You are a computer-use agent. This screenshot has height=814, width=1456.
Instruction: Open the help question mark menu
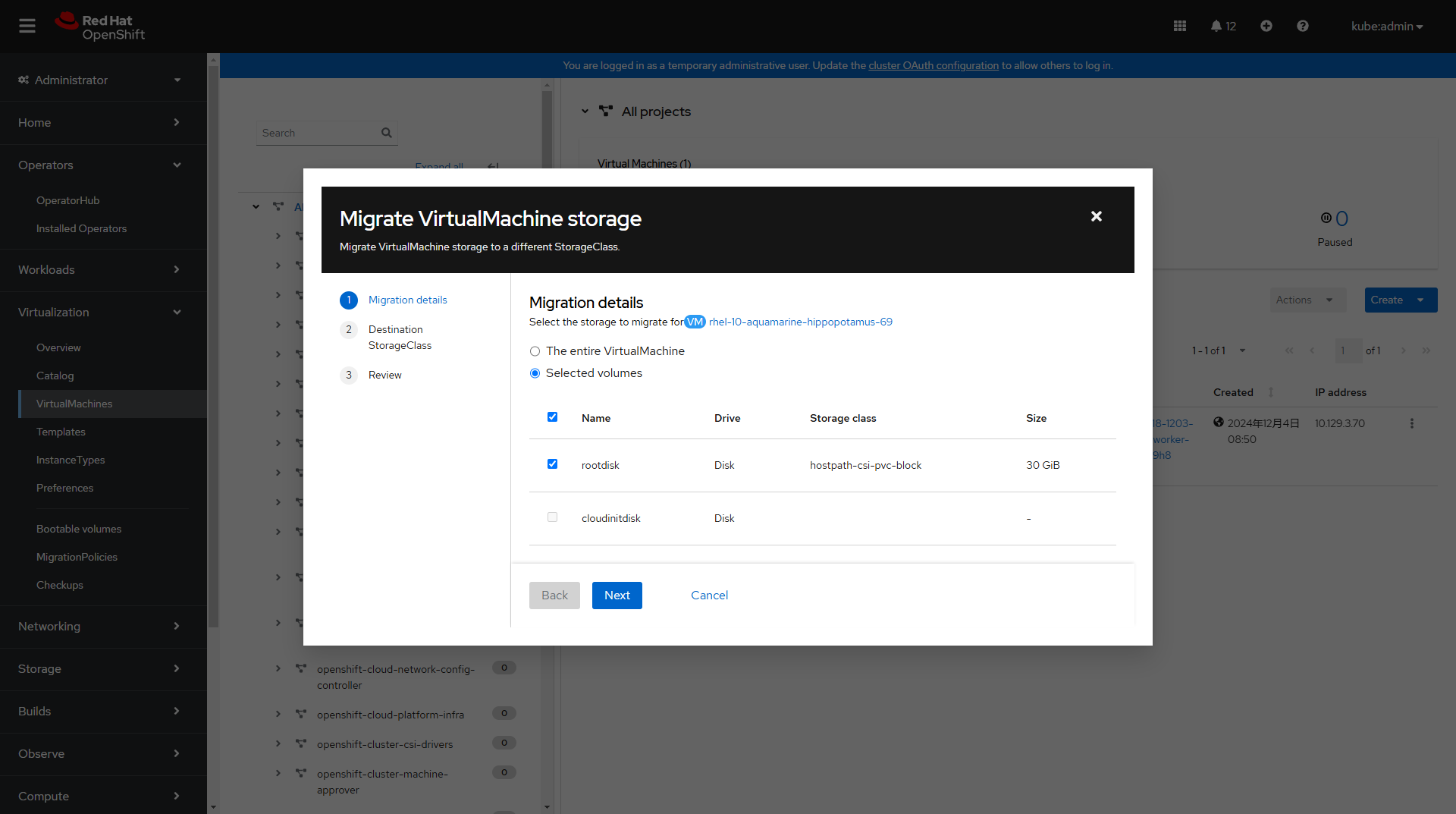click(1303, 26)
